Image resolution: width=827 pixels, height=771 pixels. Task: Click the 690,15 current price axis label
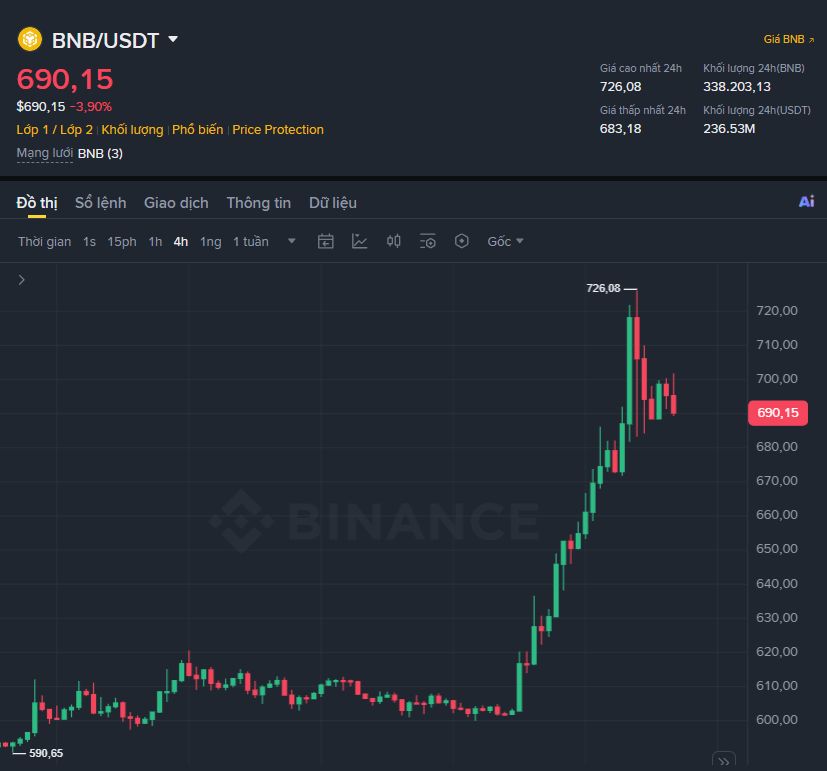click(x=778, y=413)
